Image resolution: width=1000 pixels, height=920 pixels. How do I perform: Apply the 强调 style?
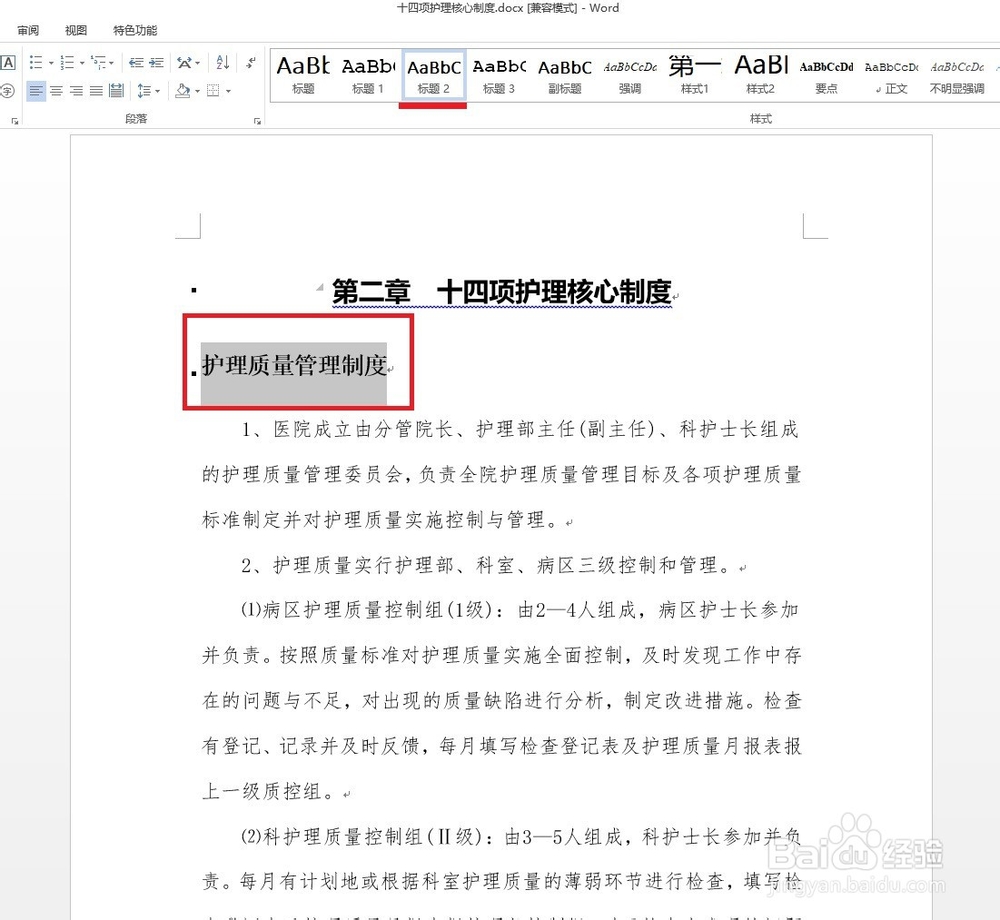(x=630, y=75)
